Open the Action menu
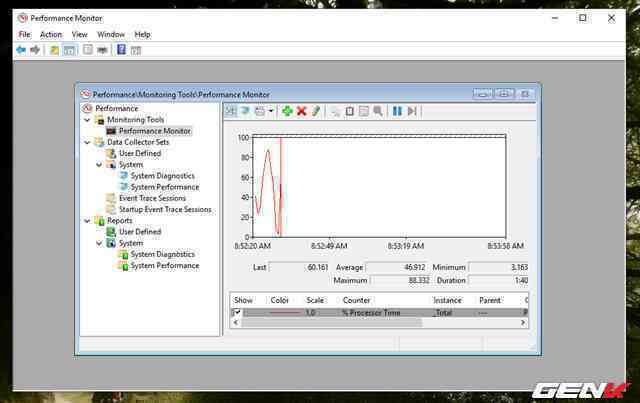The width and height of the screenshot is (640, 403). (51, 35)
